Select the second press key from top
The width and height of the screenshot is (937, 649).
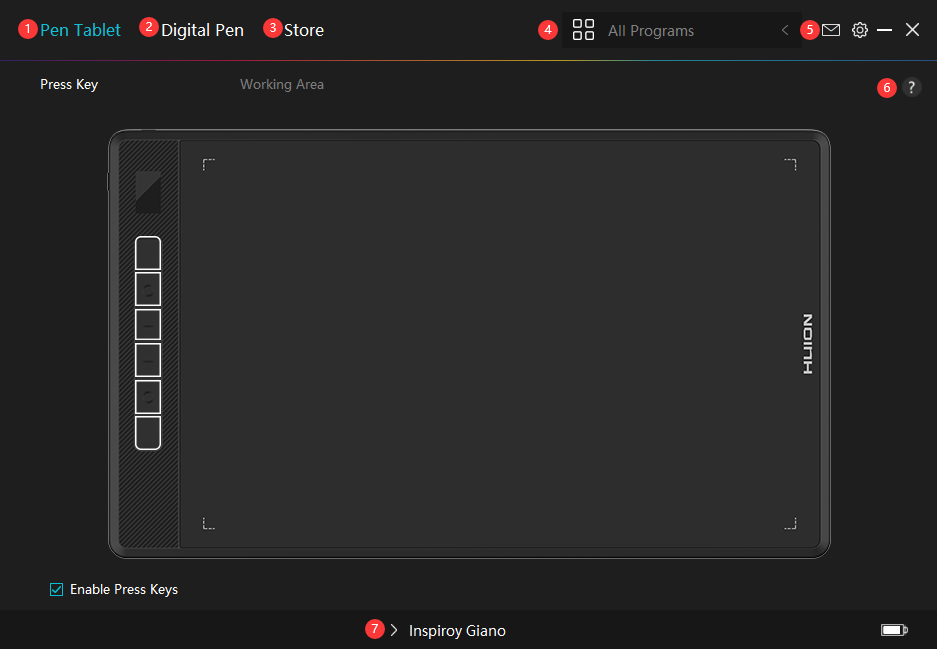pos(148,289)
